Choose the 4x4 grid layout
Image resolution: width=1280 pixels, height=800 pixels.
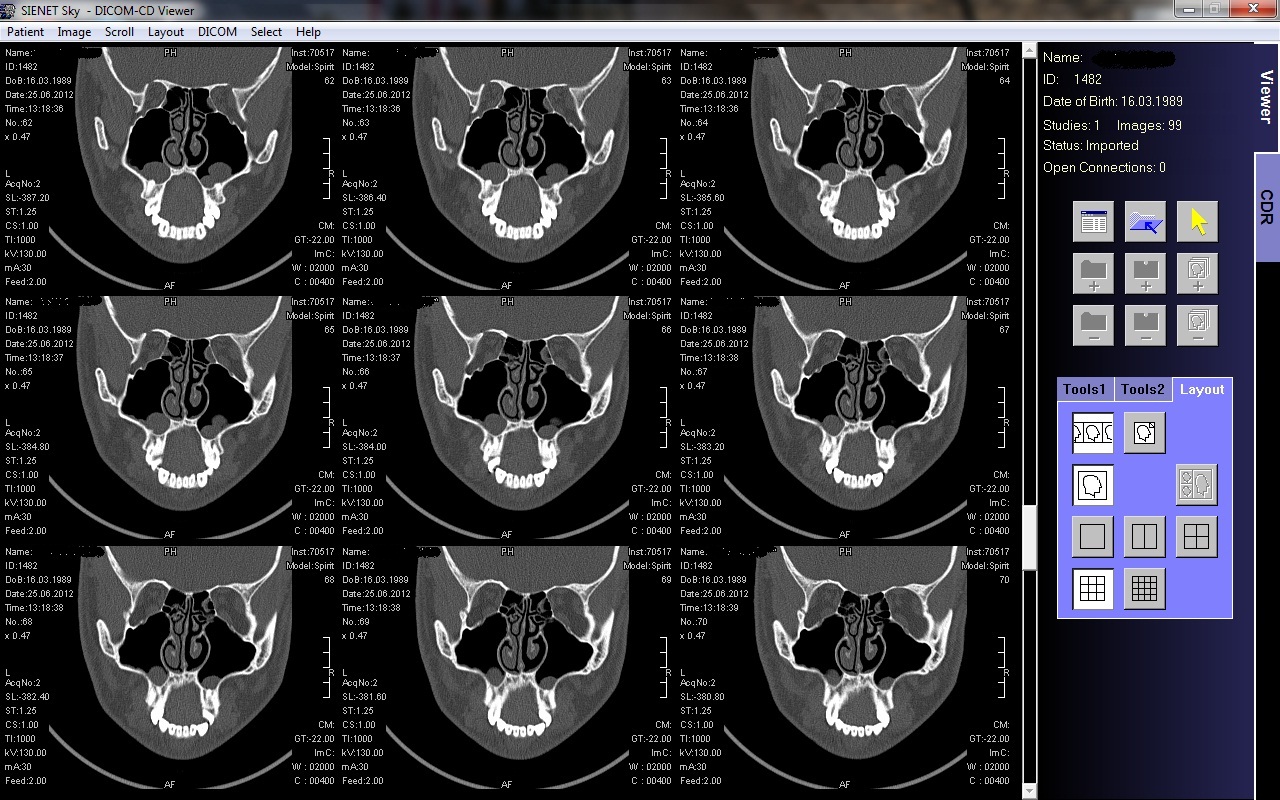[x=1145, y=589]
